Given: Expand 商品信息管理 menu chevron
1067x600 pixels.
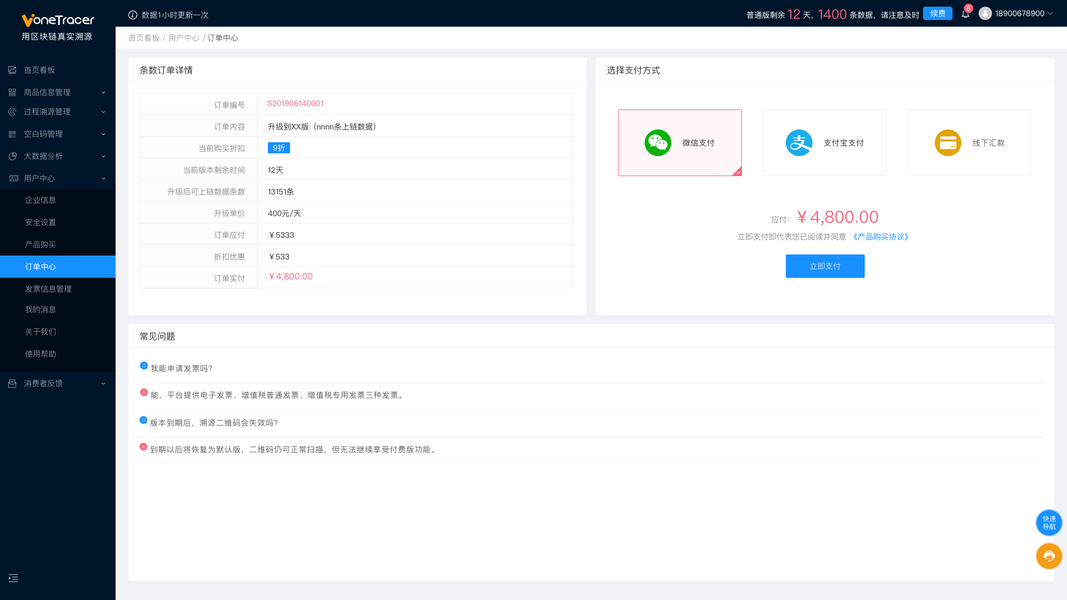Looking at the screenshot, I should (x=103, y=93).
